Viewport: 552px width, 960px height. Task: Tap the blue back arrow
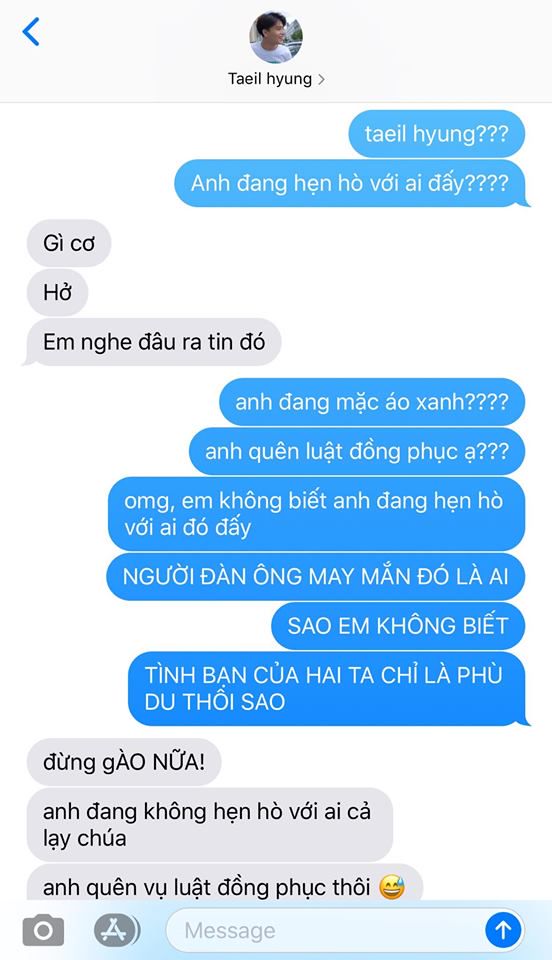tap(31, 32)
